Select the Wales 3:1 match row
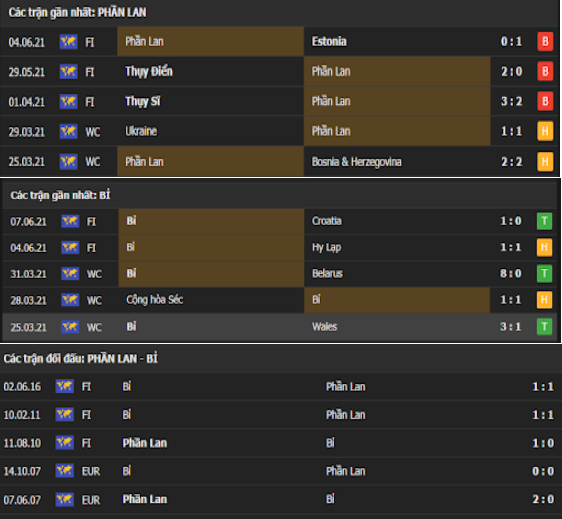Viewport: 562px width, 519px height. 279,327
